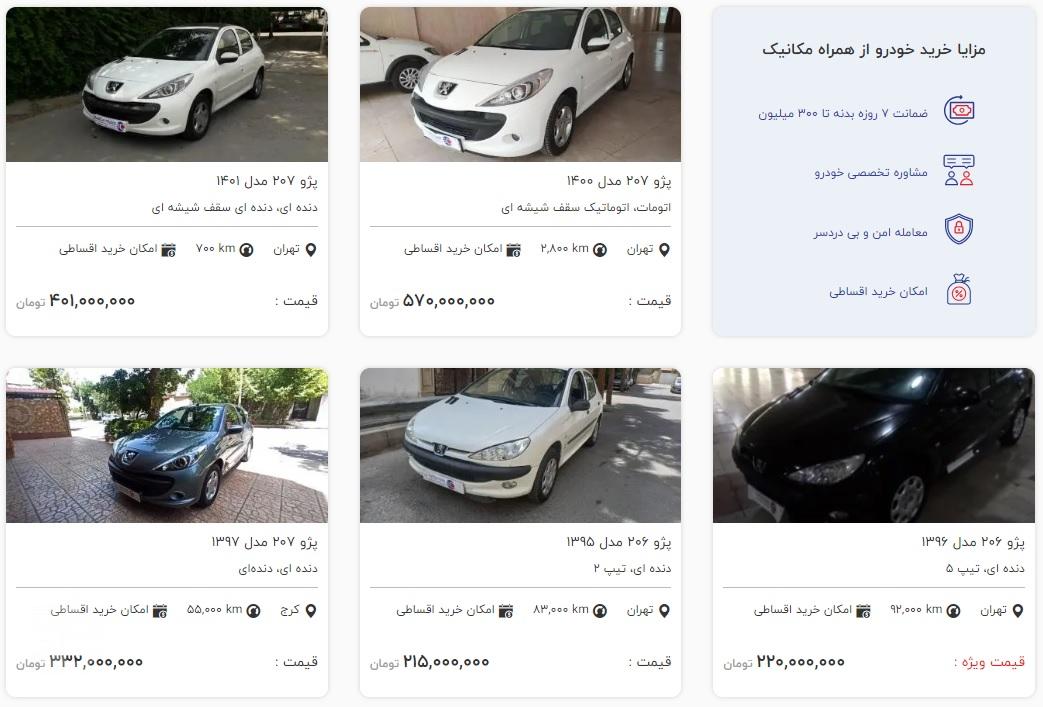Open gray Peugeot 207 1397 photo
Image resolution: width=1043 pixels, height=707 pixels.
167,445
